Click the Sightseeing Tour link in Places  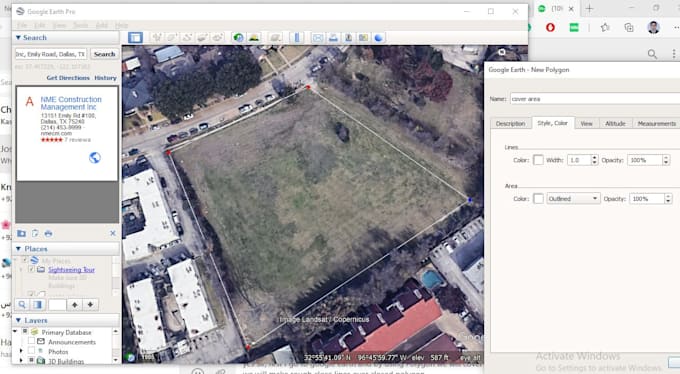coord(71,269)
